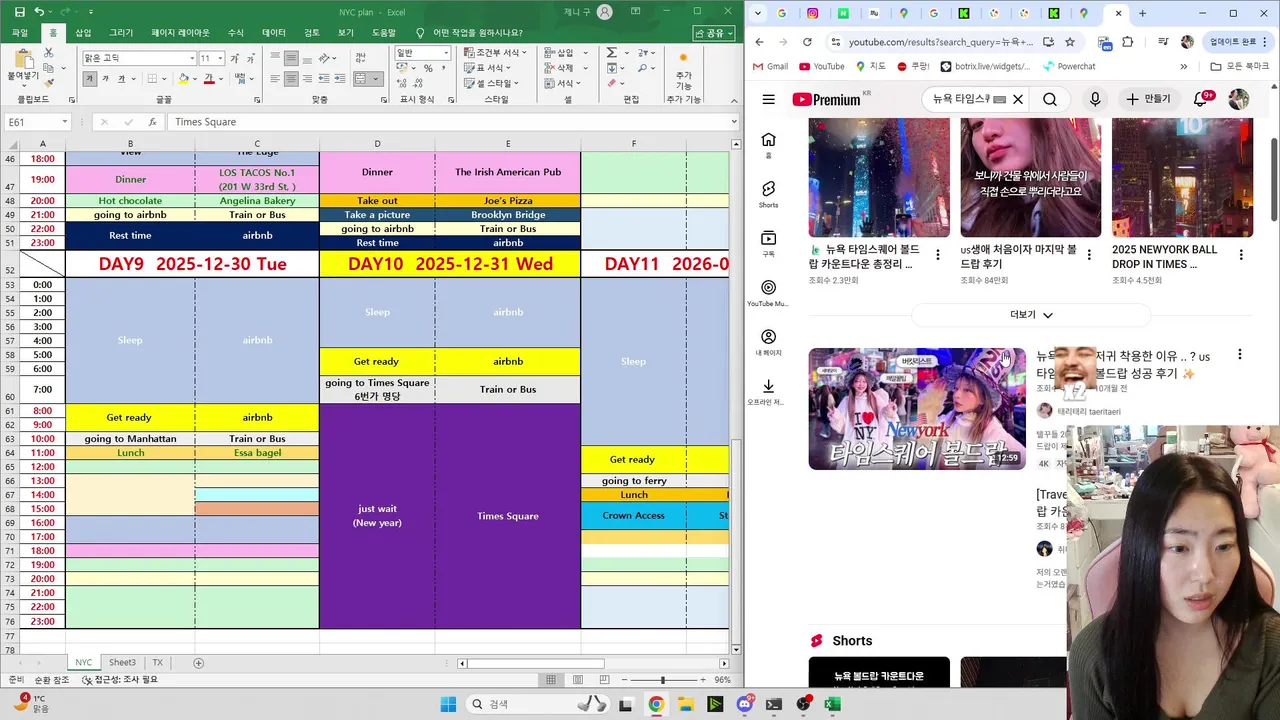
Task: Click the fill color bucket icon
Action: point(184,79)
